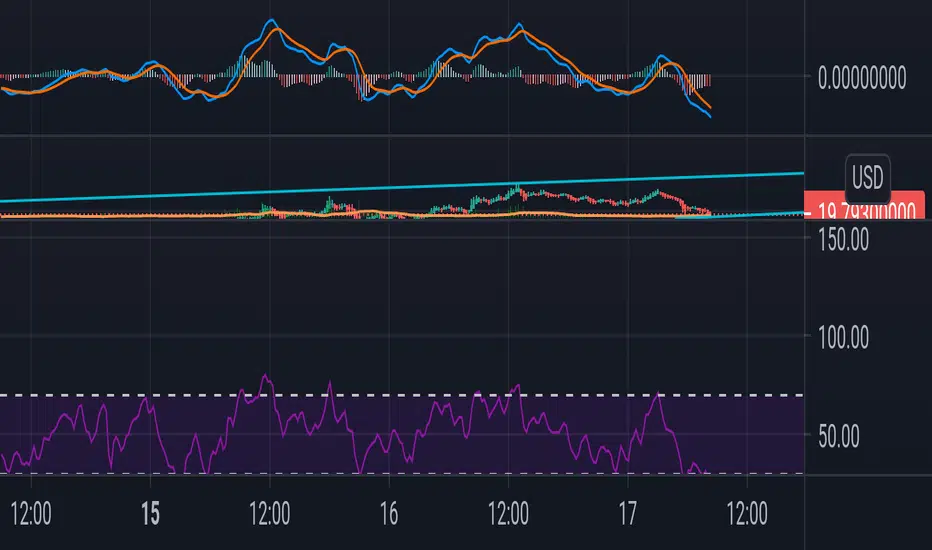Click the 12:00 label between 15 and 16

(x=269, y=514)
